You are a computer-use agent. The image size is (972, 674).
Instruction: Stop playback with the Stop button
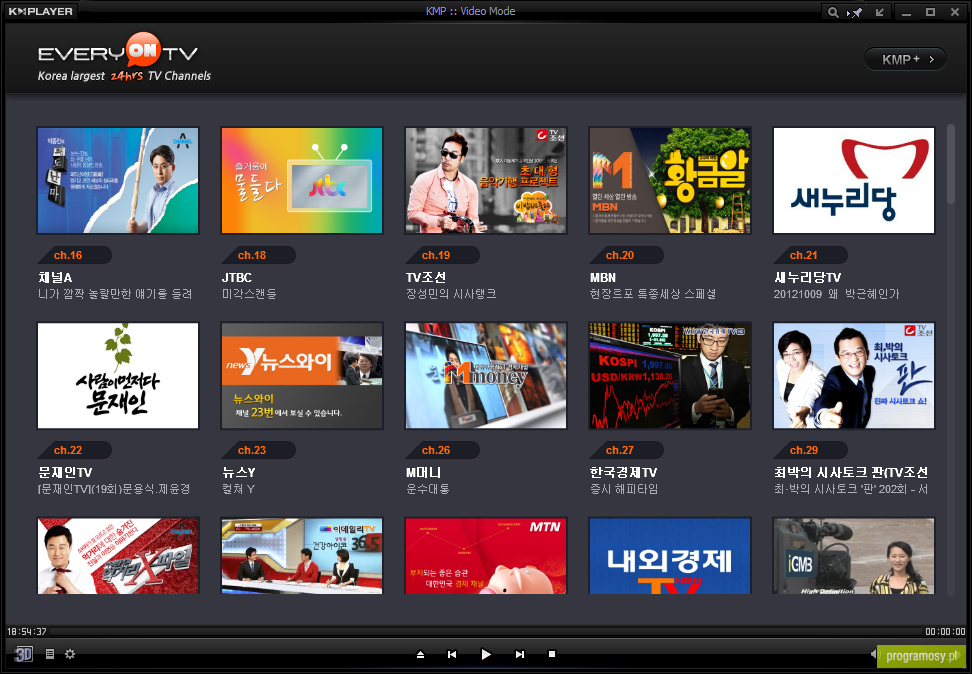click(552, 654)
